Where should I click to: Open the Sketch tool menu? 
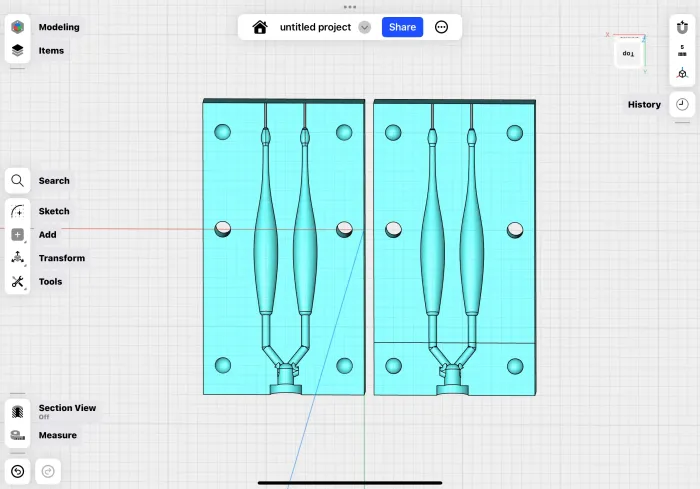click(17, 211)
